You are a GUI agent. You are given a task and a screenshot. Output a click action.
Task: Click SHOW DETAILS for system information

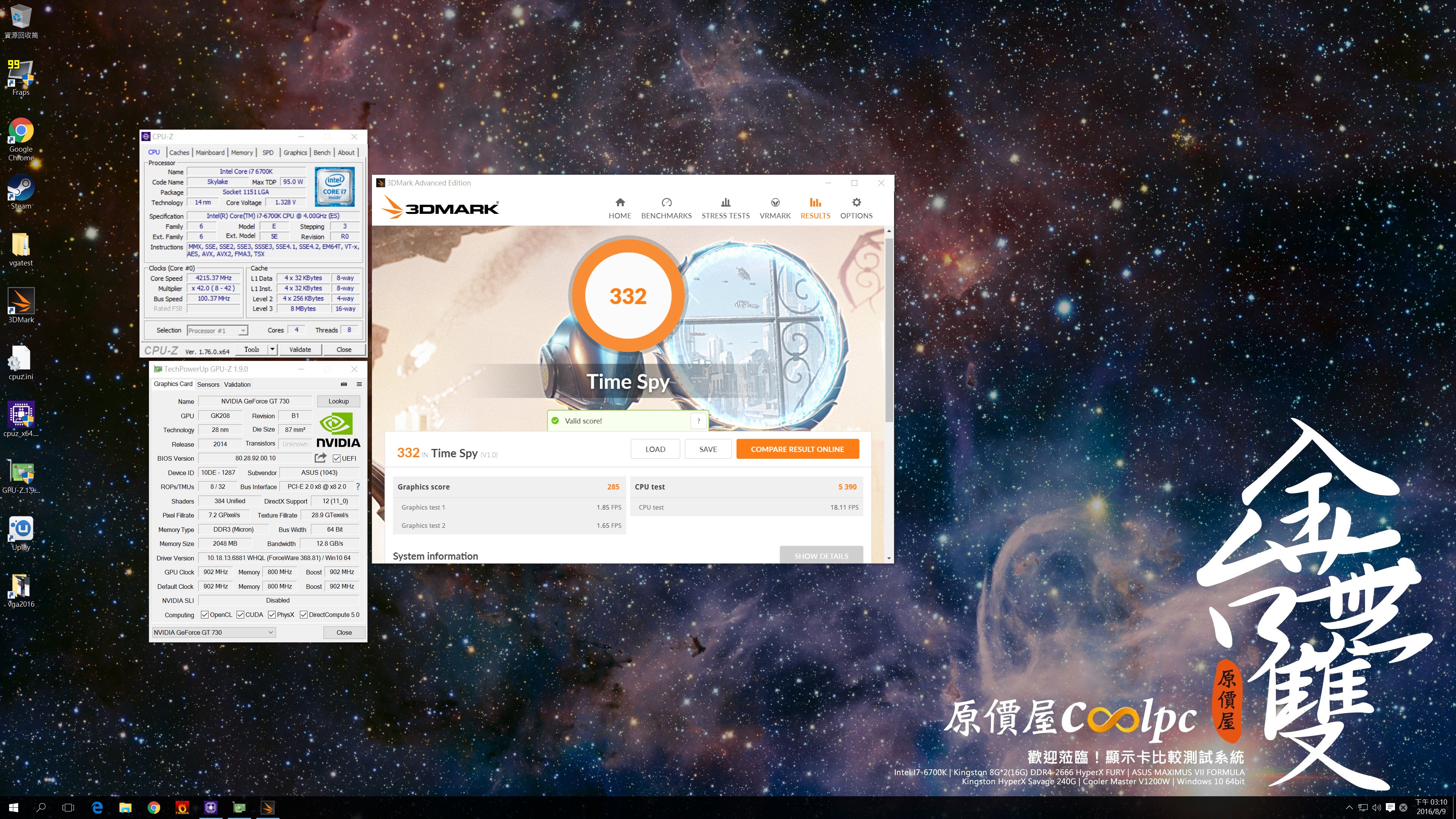[821, 555]
